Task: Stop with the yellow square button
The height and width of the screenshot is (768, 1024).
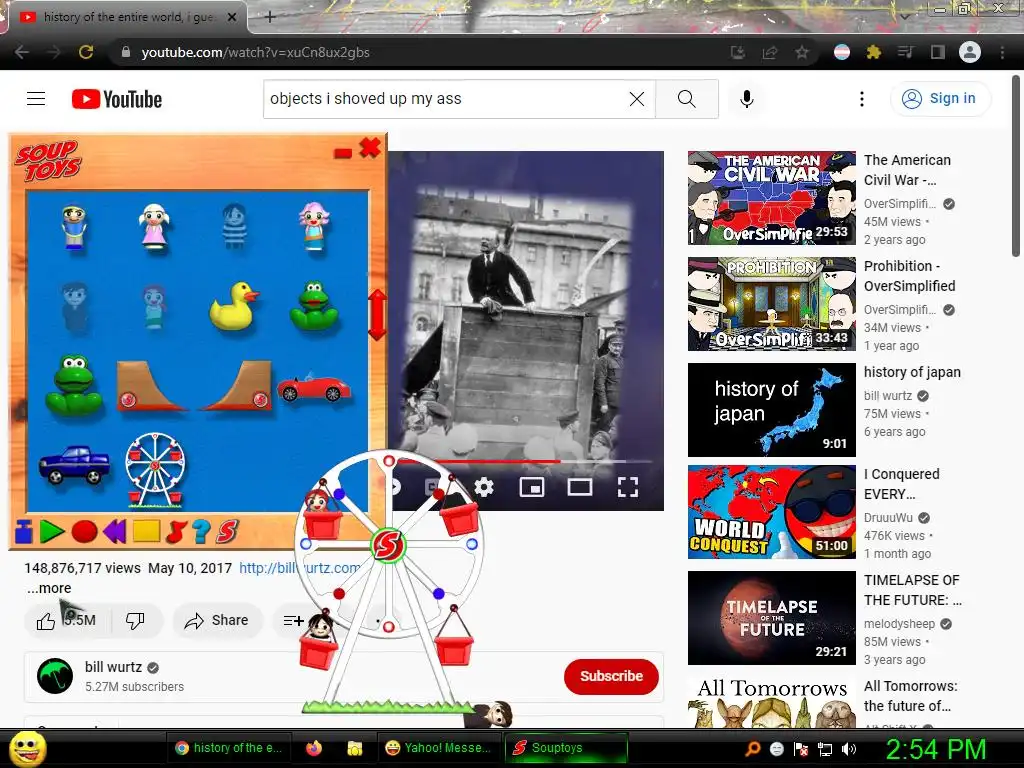Action: [x=146, y=531]
